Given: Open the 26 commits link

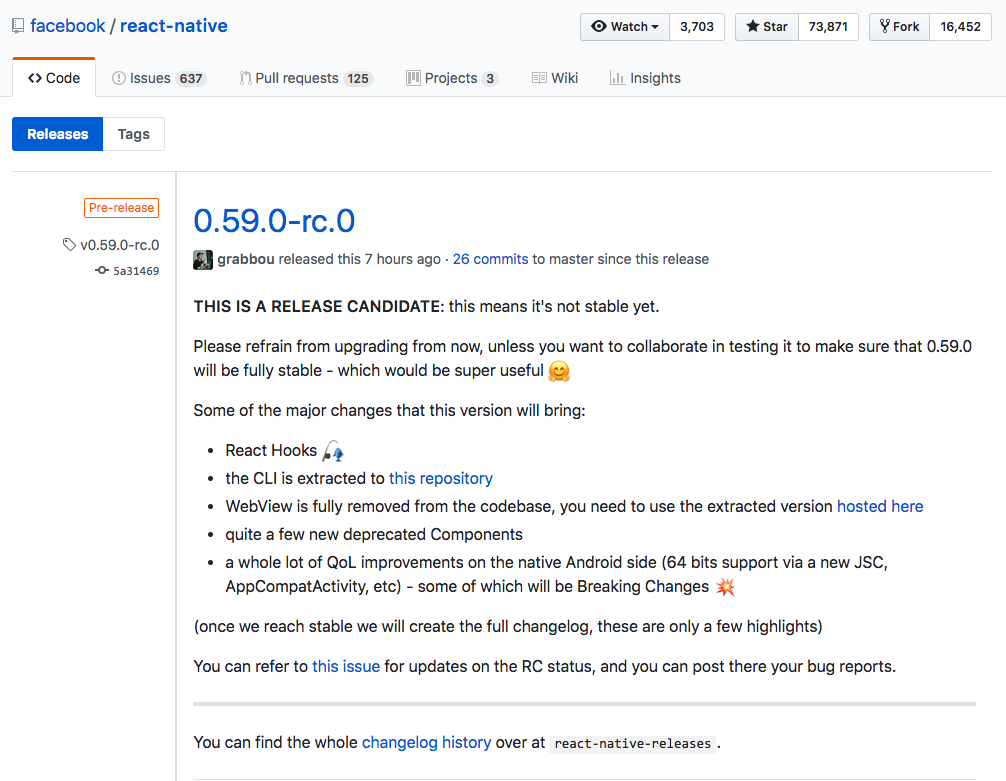Looking at the screenshot, I should click(x=490, y=259).
